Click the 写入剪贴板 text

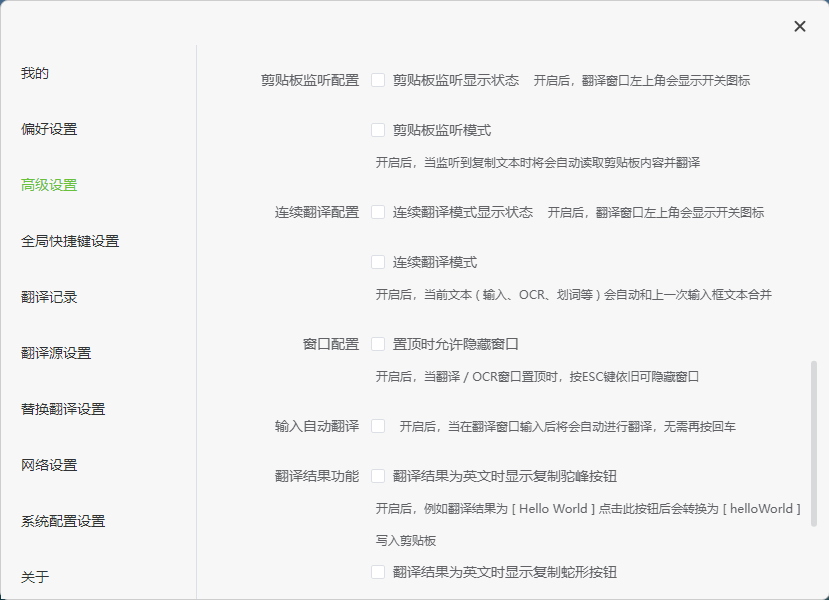[x=406, y=541]
